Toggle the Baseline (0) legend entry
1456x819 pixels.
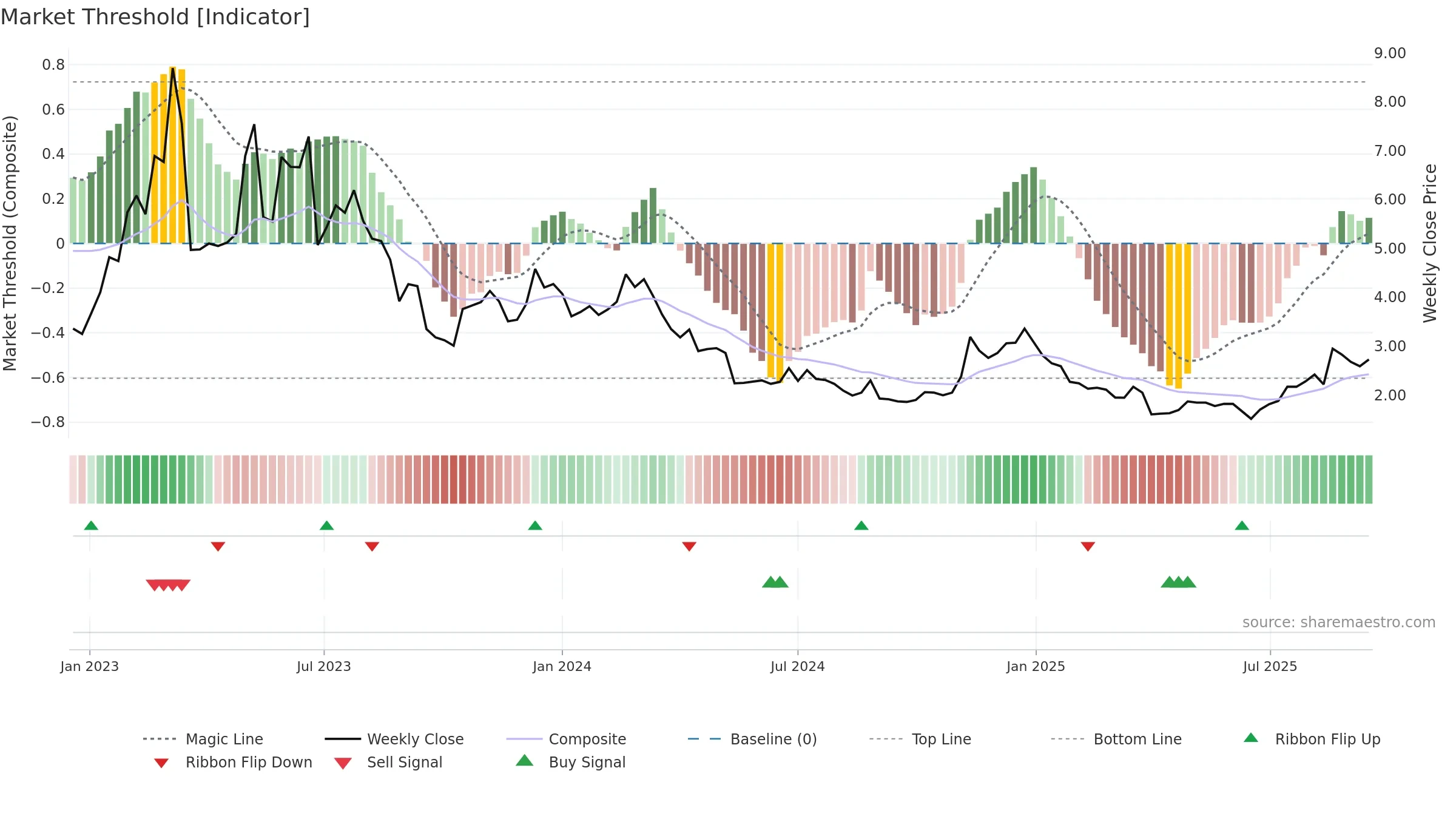[x=752, y=739]
